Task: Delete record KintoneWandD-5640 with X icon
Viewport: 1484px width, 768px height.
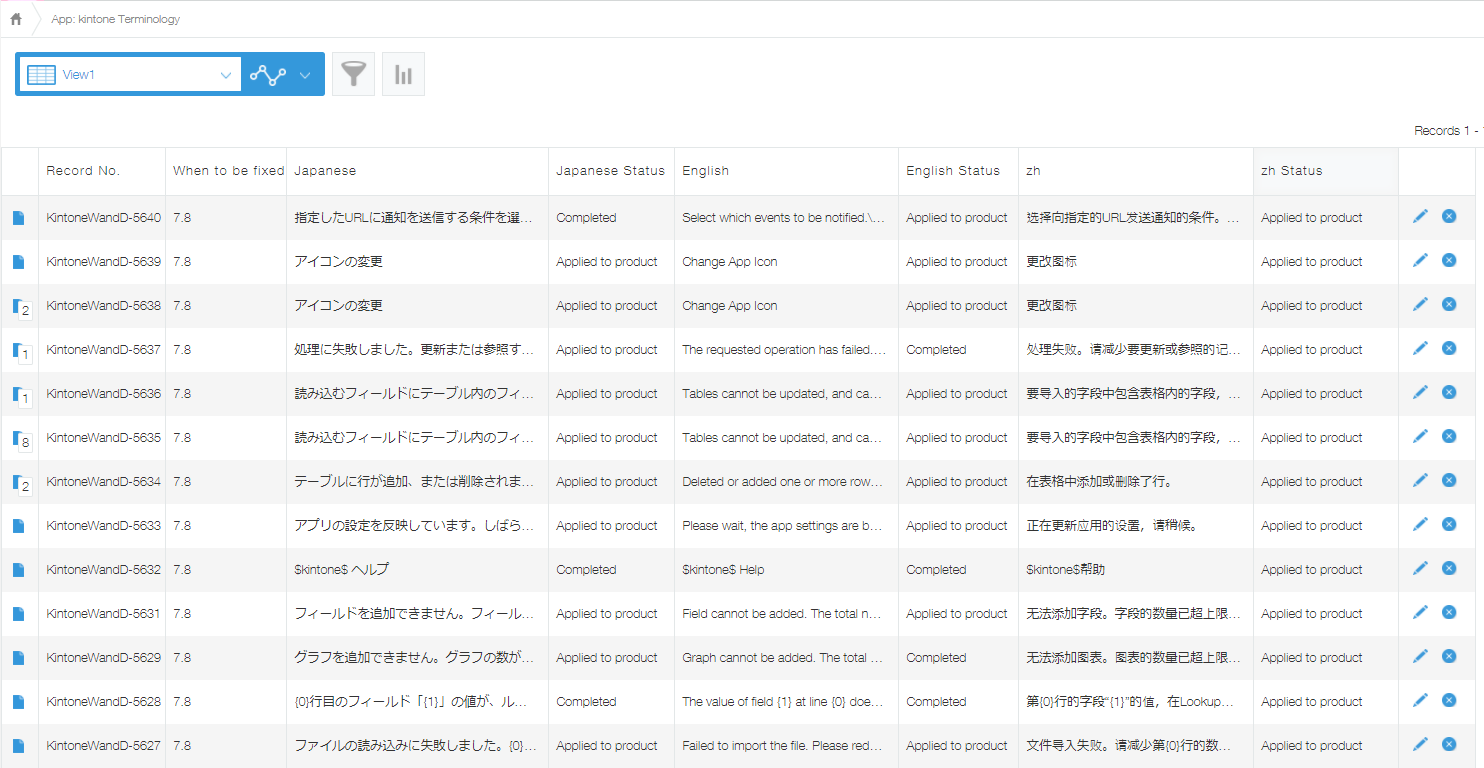Action: point(1449,216)
